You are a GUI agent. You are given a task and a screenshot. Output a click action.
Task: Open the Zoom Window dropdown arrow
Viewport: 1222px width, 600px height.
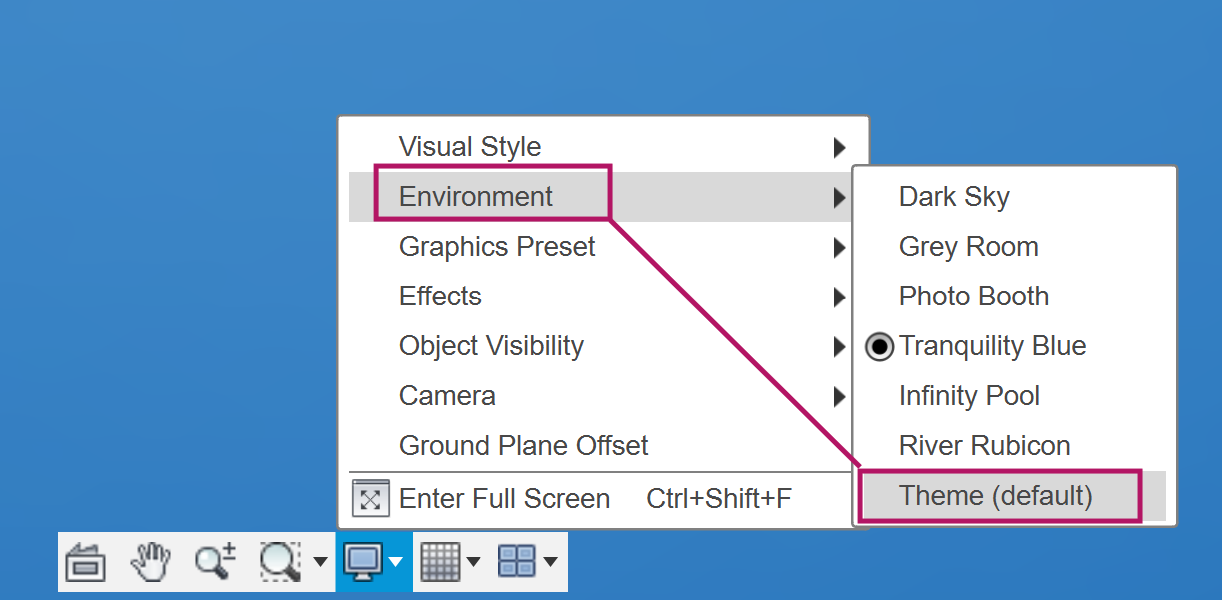tap(320, 562)
